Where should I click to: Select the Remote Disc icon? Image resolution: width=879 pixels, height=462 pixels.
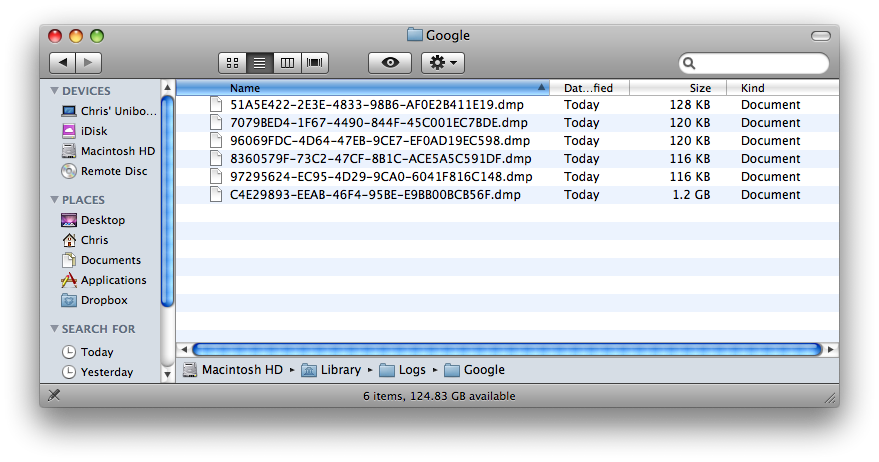(69, 171)
